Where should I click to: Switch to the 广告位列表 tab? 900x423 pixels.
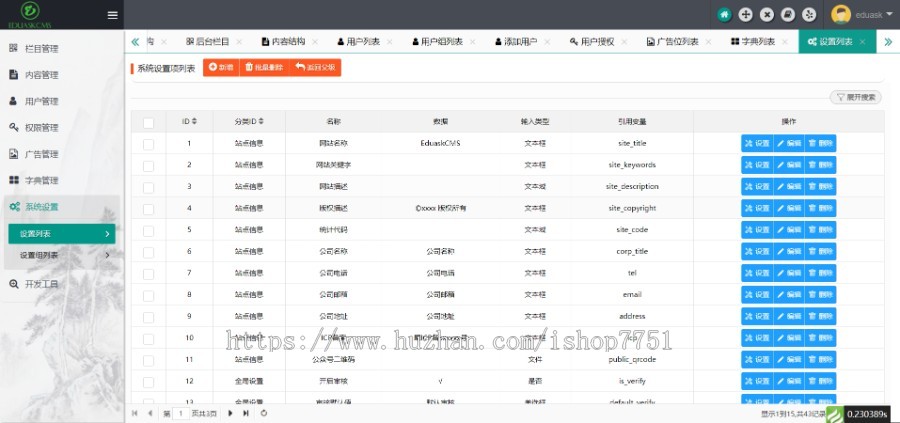(x=673, y=42)
